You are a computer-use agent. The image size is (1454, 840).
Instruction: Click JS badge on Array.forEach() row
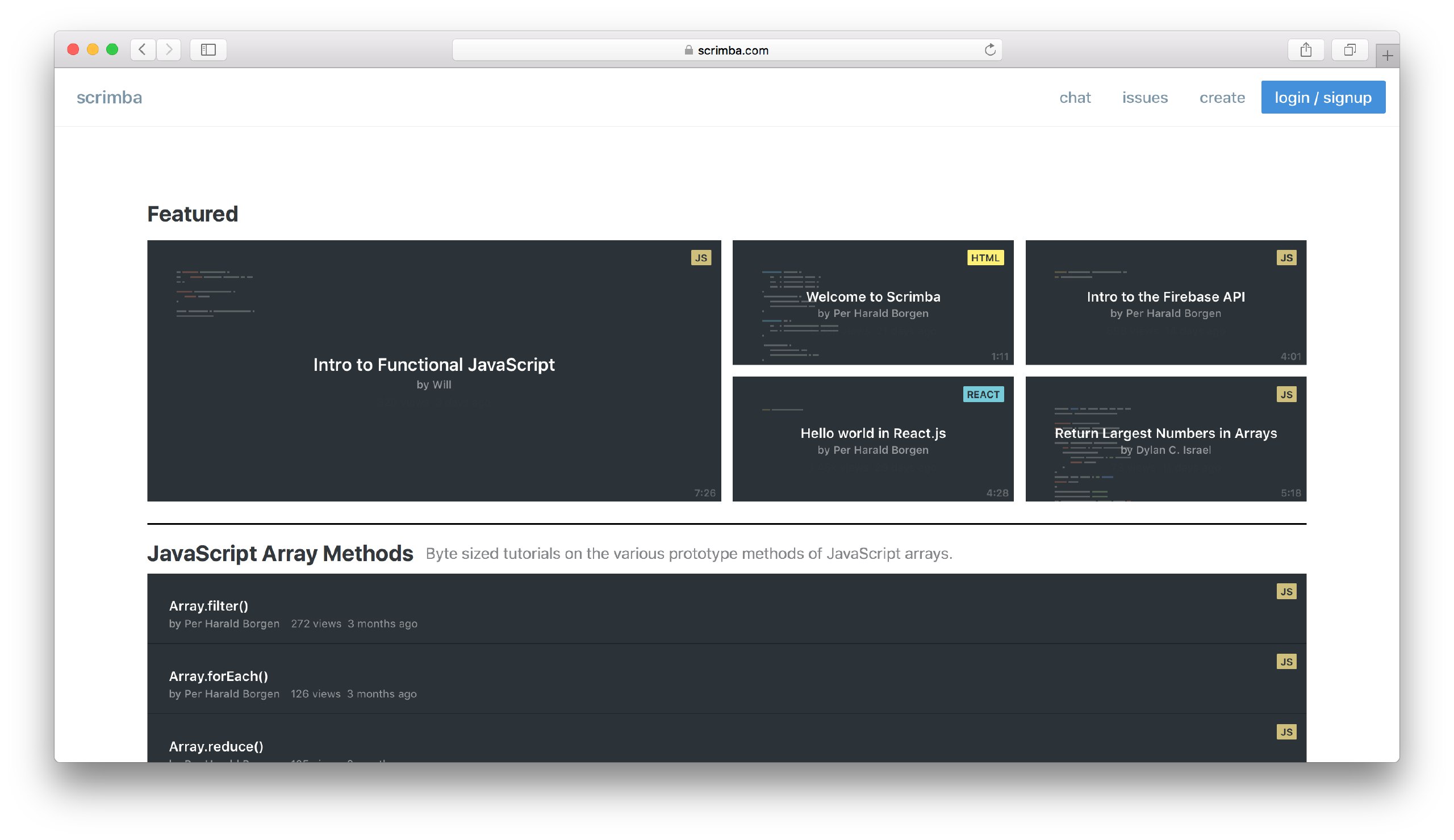pos(1286,661)
